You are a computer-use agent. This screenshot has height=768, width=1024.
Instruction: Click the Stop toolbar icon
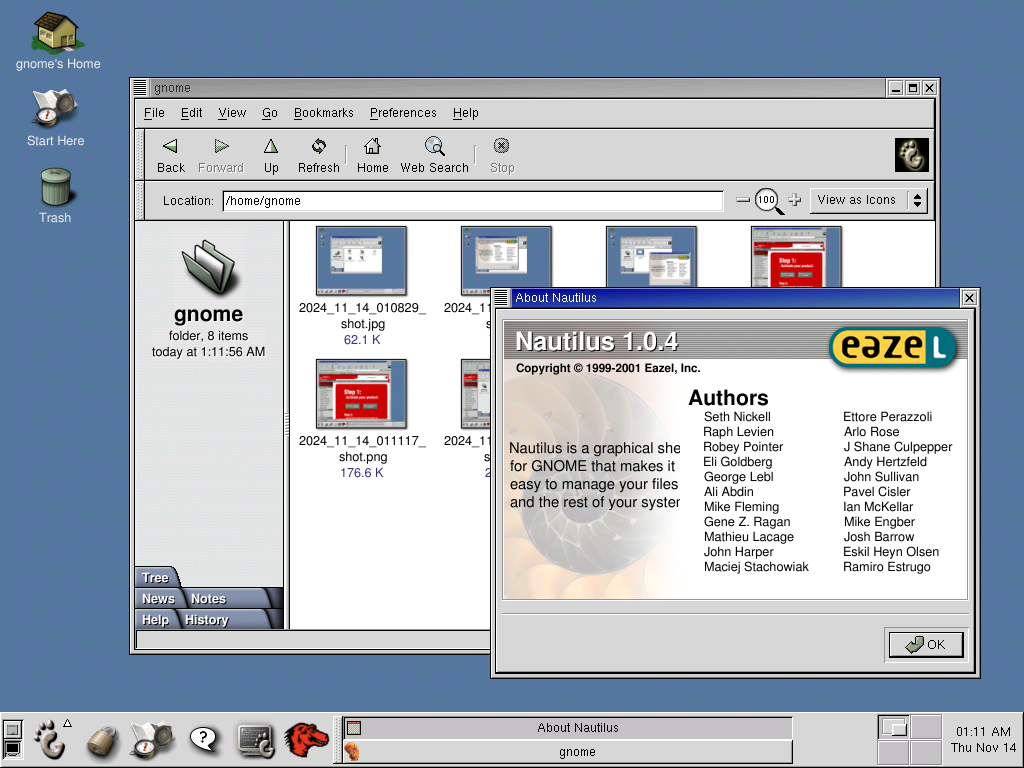pyautogui.click(x=502, y=155)
